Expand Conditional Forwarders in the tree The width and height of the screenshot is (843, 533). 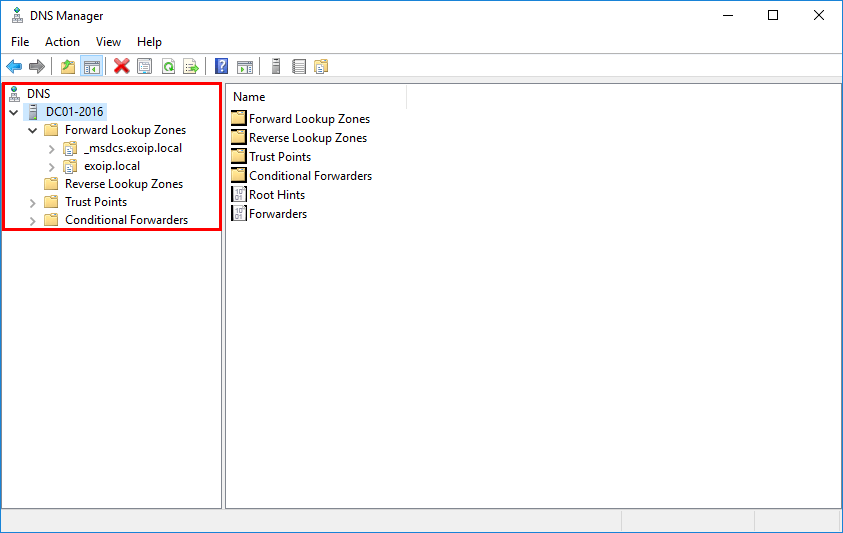coord(33,221)
